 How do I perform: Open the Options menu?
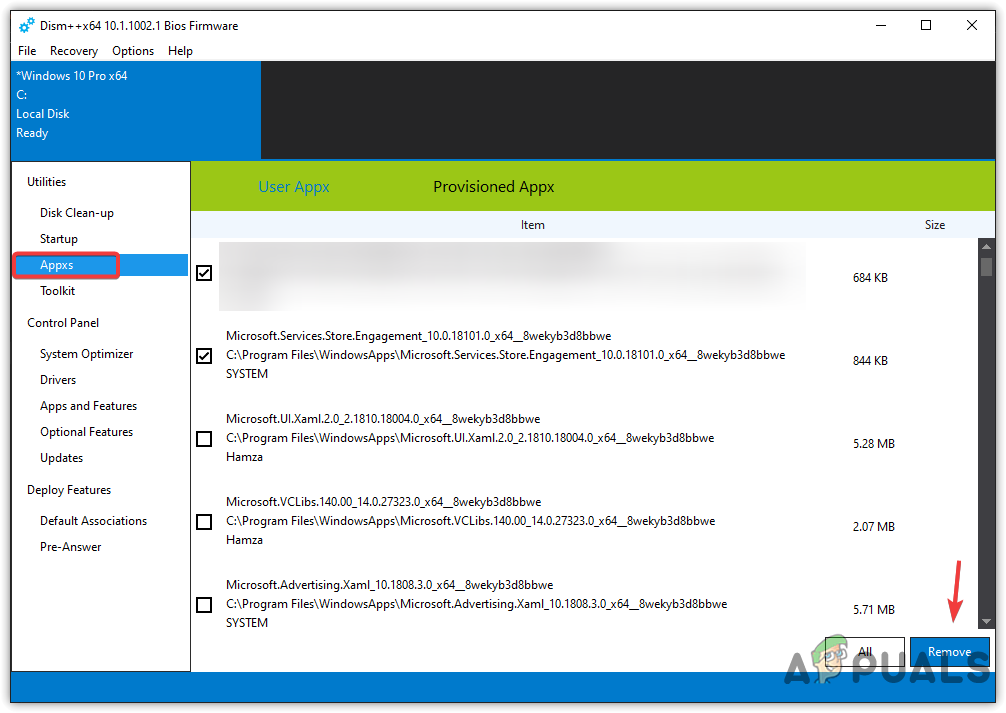[133, 50]
